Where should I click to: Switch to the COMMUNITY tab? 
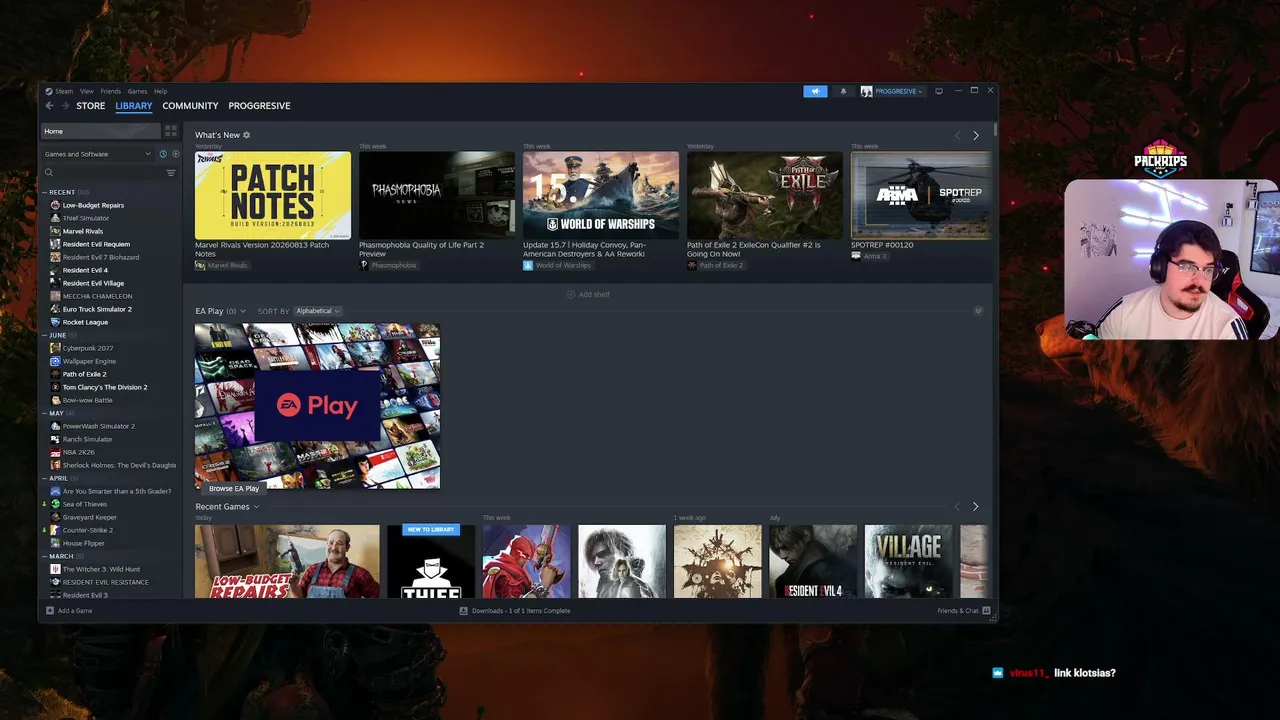[x=190, y=106]
